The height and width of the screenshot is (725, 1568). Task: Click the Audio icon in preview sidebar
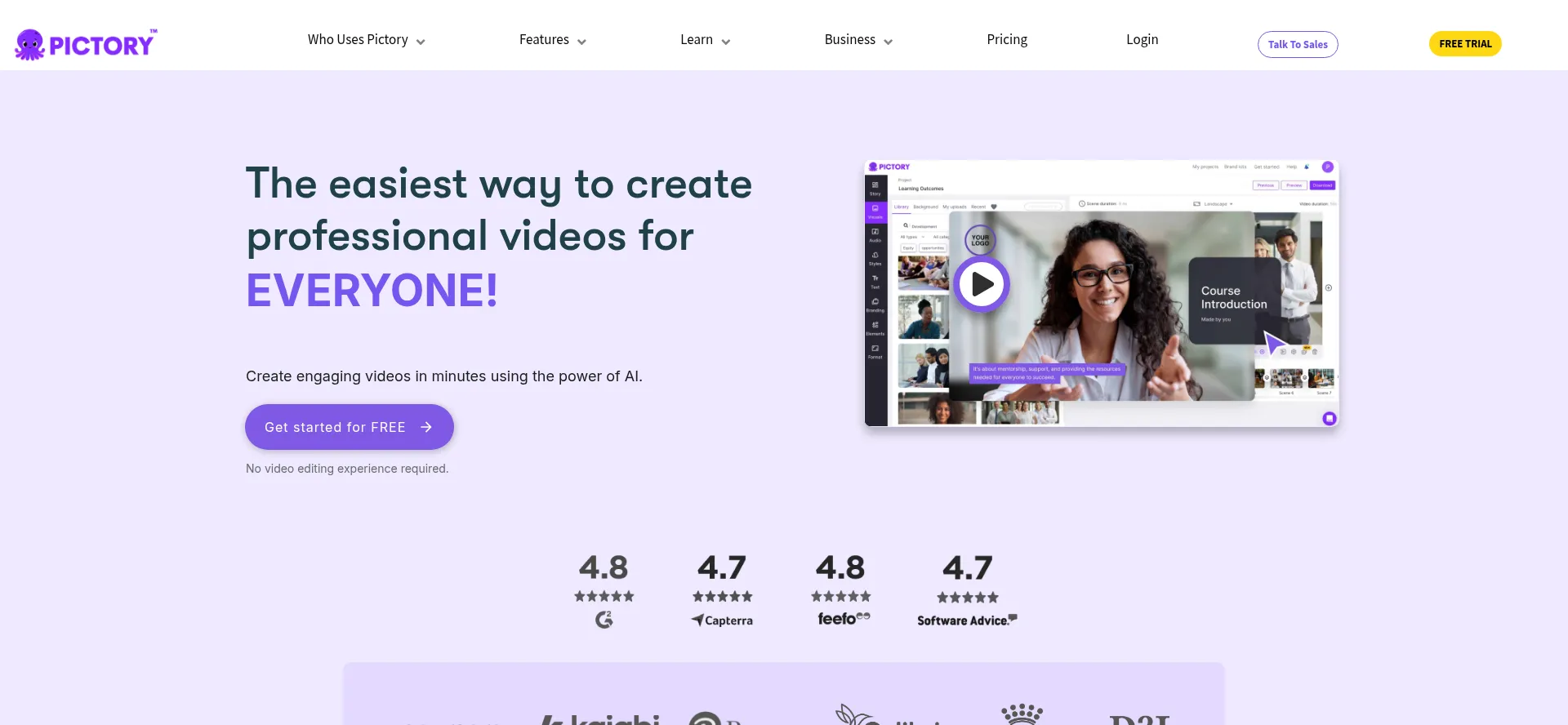[875, 235]
